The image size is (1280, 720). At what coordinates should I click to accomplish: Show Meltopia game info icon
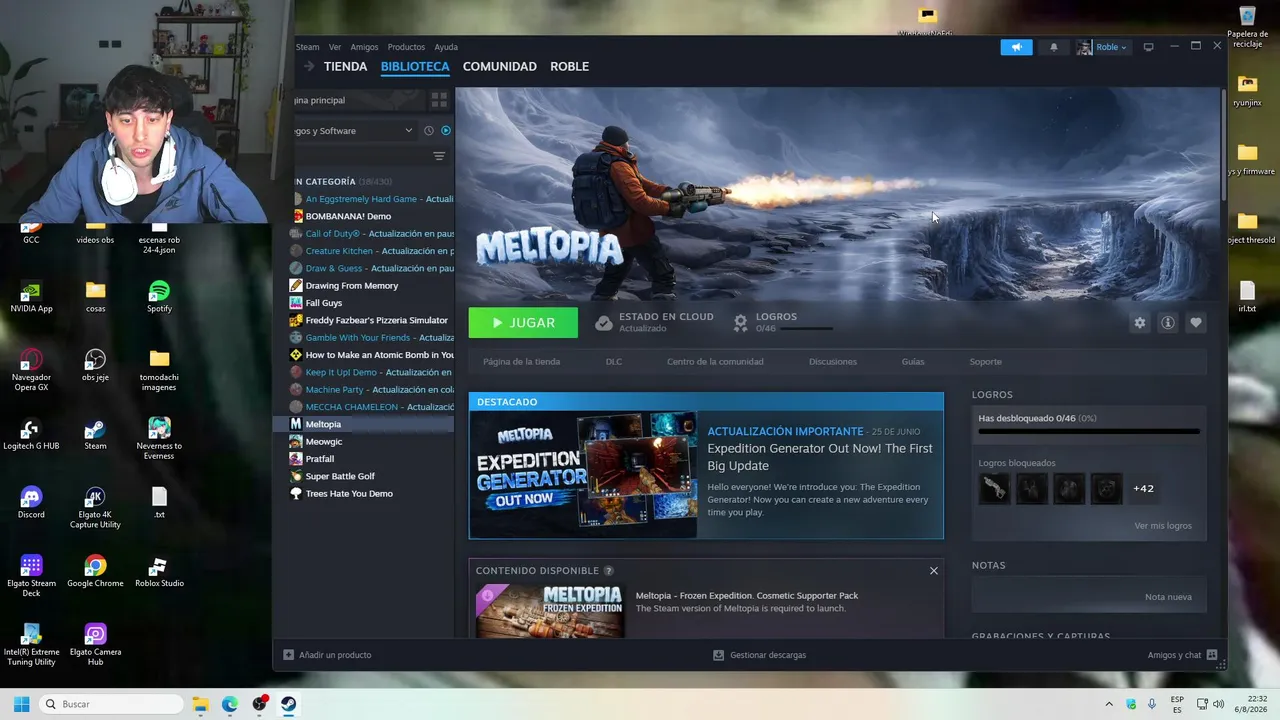tap(1168, 323)
